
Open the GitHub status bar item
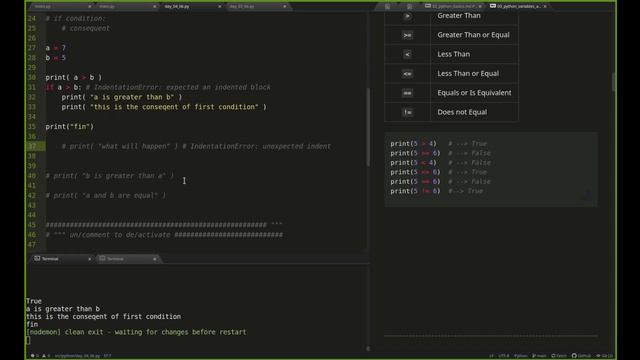581,356
